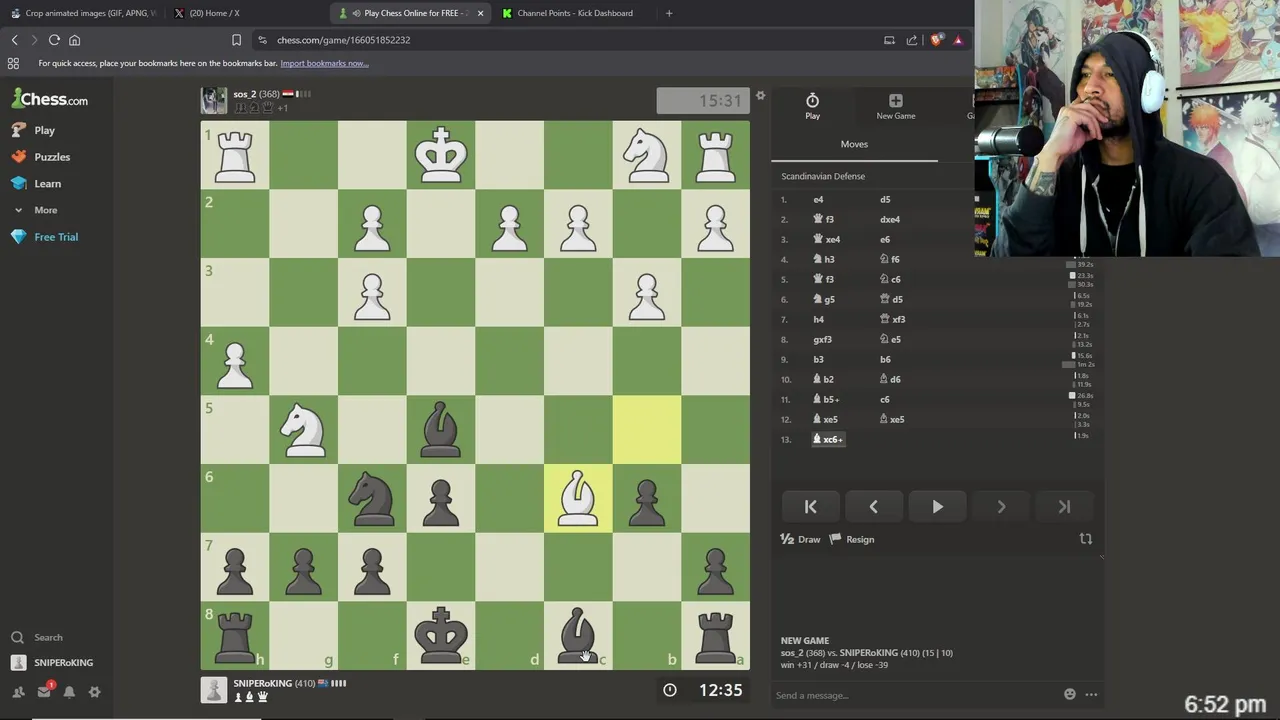Switch to the Moves tab
The height and width of the screenshot is (720, 1280).
(854, 144)
